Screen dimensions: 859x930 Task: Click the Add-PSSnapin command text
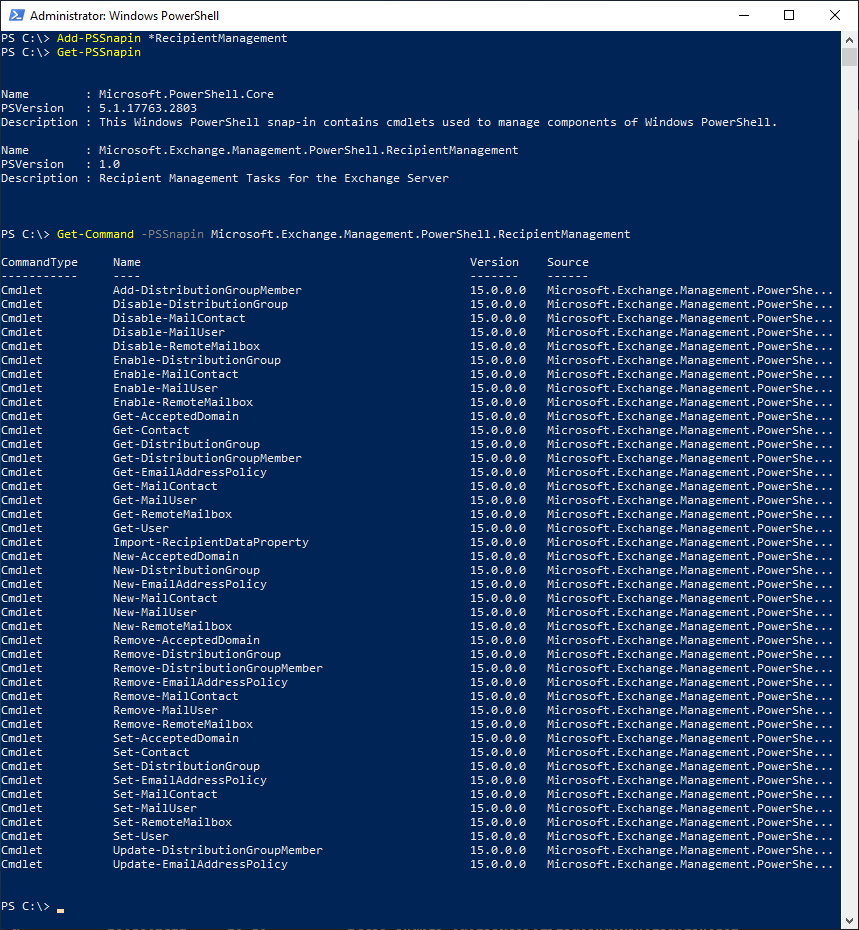click(x=98, y=38)
